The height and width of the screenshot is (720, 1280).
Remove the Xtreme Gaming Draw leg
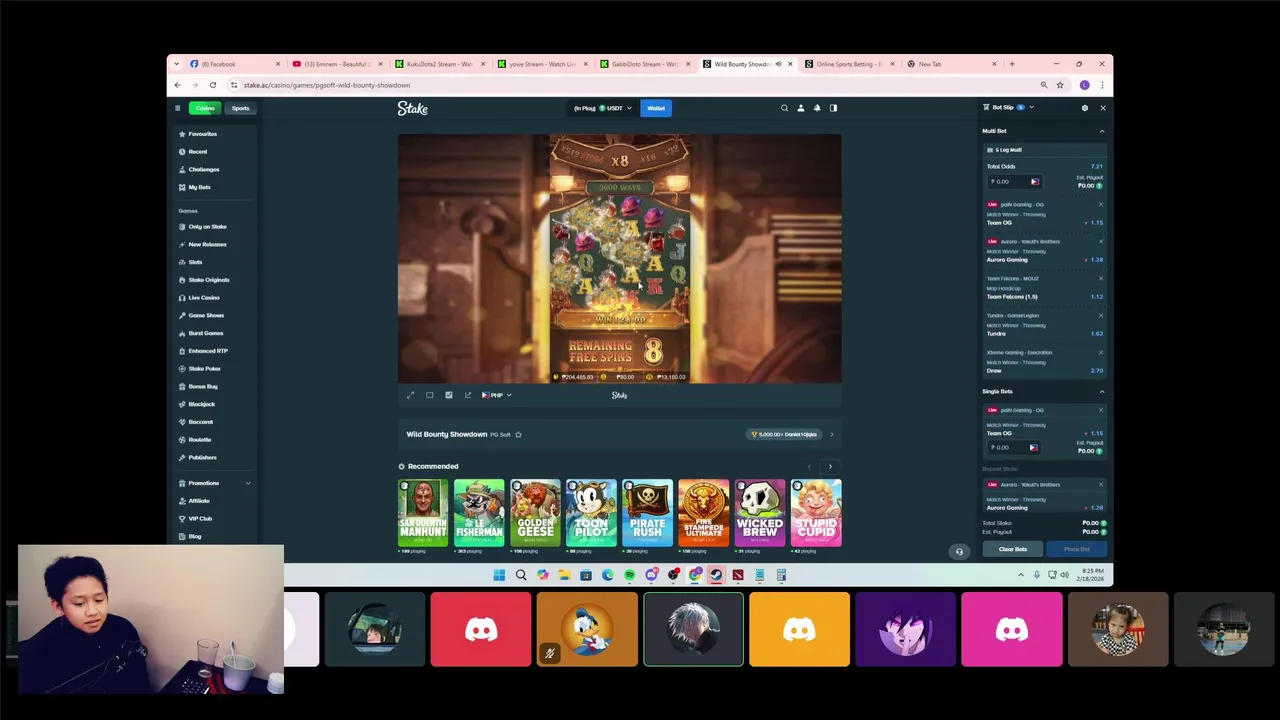[1101, 353]
